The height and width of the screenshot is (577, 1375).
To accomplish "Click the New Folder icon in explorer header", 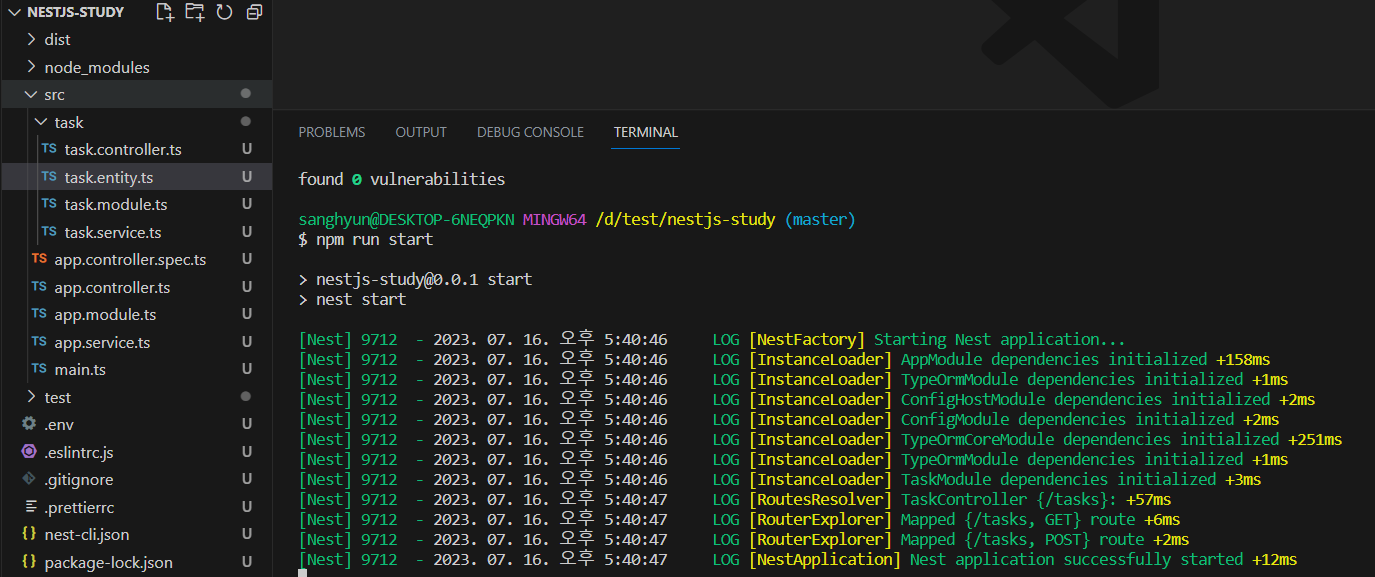I will pyautogui.click(x=194, y=12).
